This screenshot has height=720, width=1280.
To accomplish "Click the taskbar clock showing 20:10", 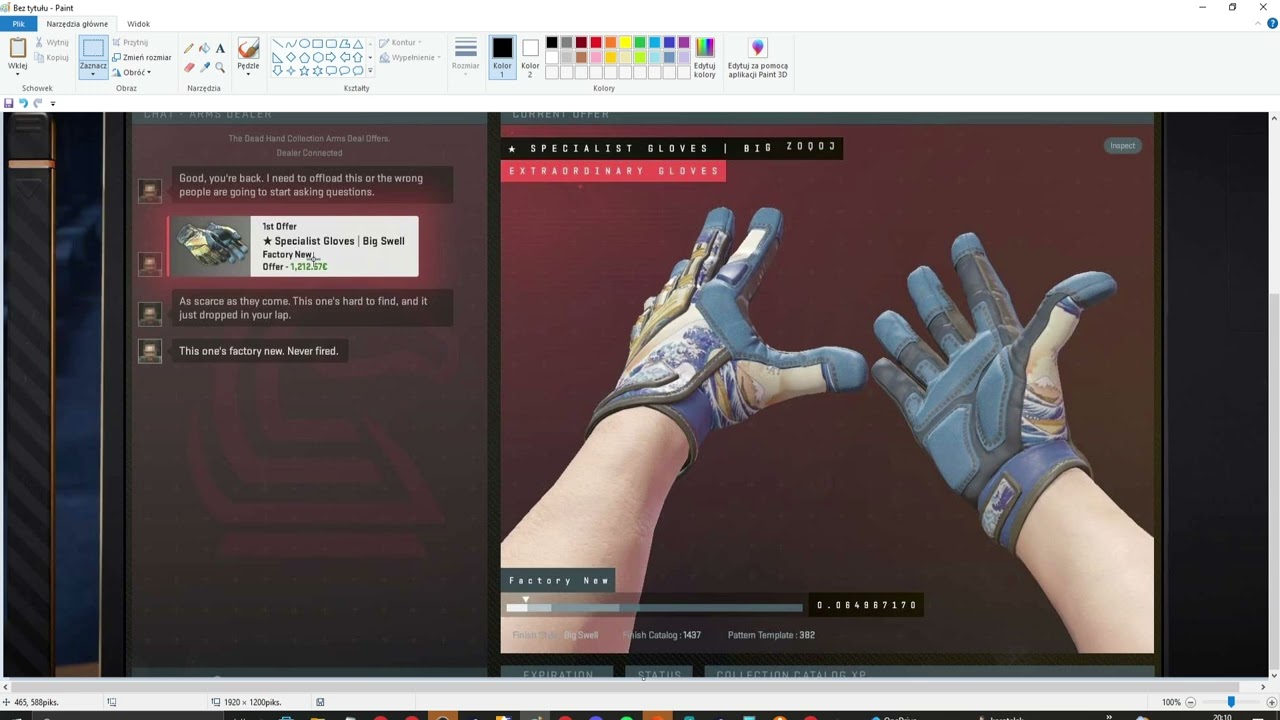I will click(1222, 716).
